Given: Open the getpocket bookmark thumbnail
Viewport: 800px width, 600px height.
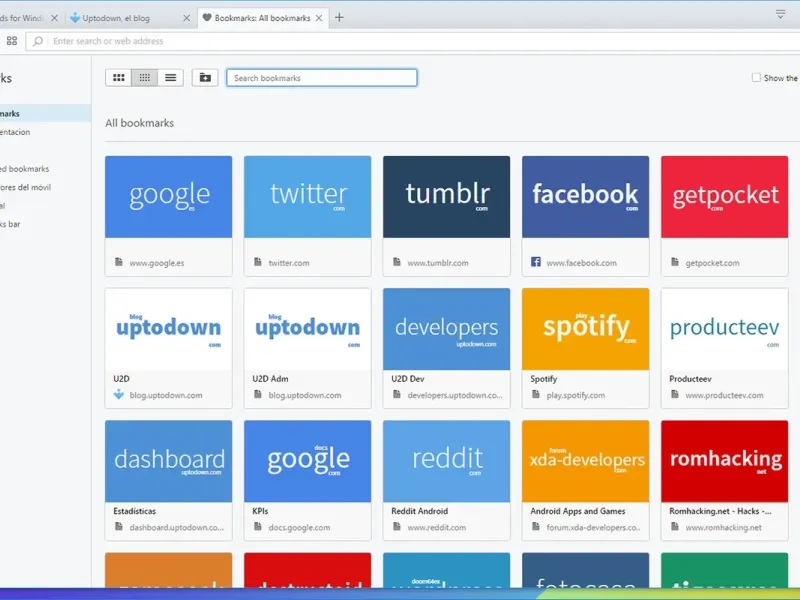Looking at the screenshot, I should [x=724, y=197].
